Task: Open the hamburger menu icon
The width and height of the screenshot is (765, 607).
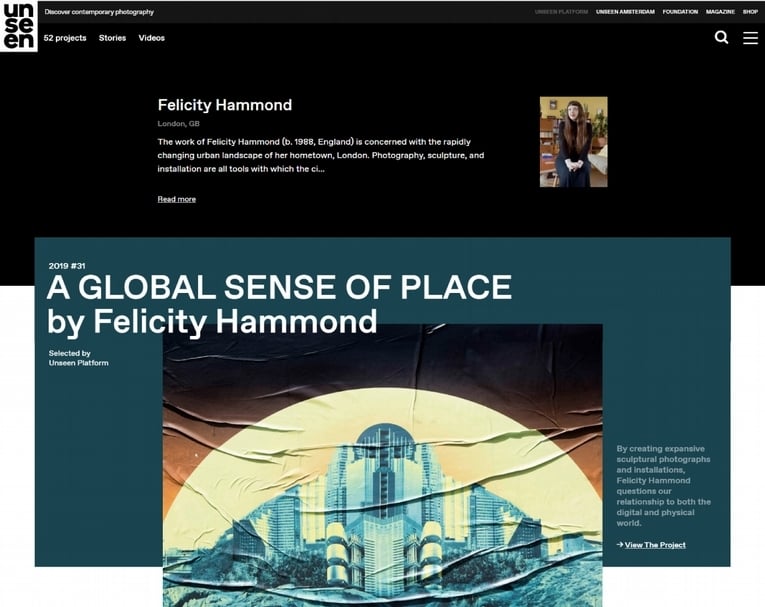Action: click(x=750, y=38)
